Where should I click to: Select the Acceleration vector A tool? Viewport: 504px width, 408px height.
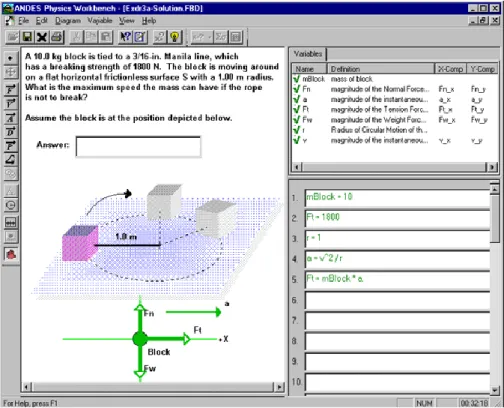[x=10, y=118]
